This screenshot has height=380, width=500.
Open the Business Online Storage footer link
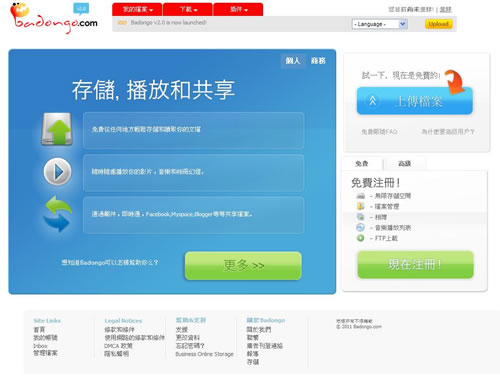[204, 354]
